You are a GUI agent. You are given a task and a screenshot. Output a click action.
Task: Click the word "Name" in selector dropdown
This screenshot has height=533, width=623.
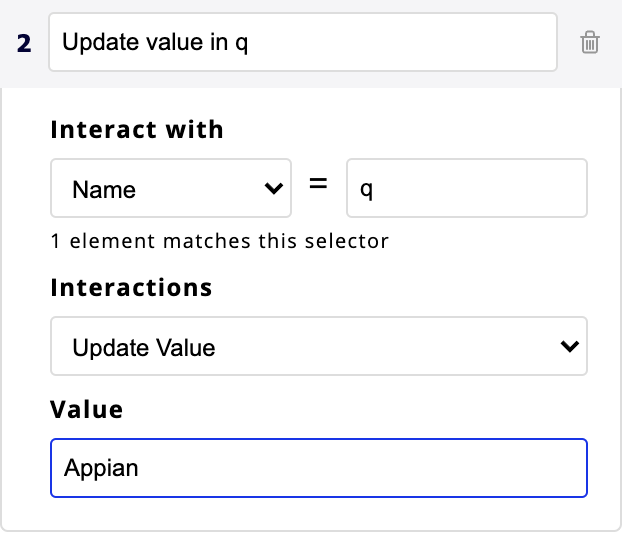[x=104, y=189]
